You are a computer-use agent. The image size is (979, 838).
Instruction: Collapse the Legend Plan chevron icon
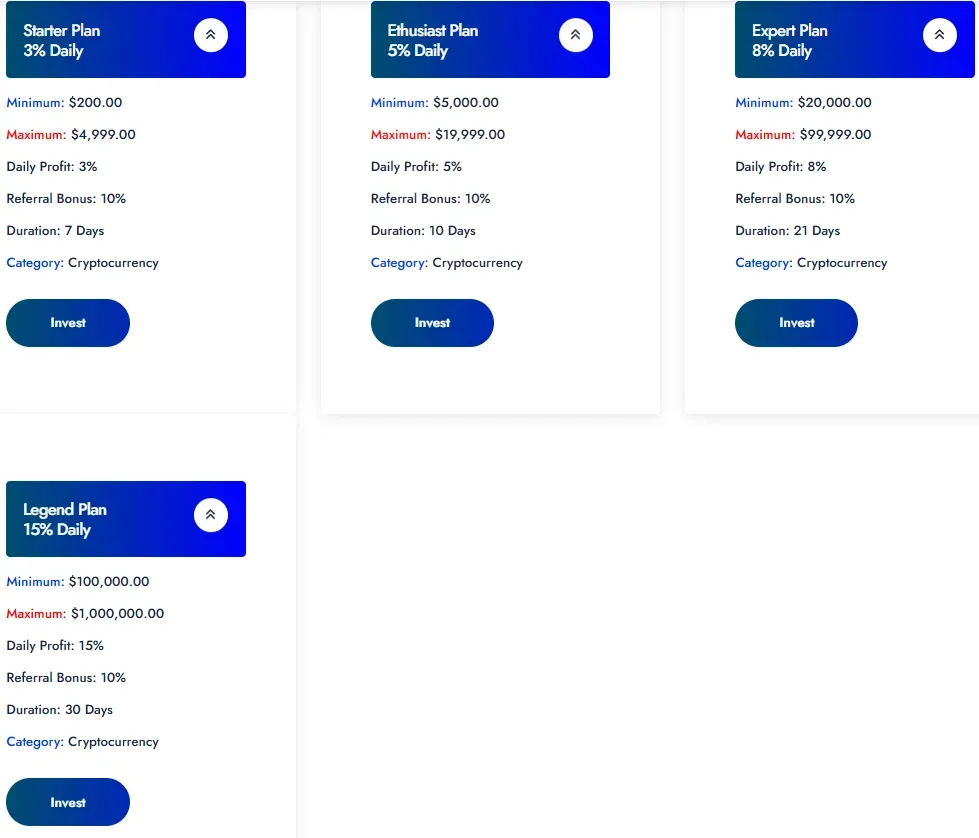click(x=210, y=515)
